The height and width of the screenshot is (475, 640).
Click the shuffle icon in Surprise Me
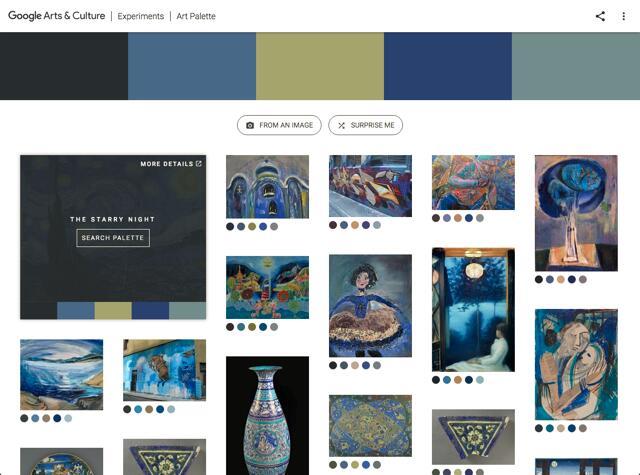tap(342, 125)
